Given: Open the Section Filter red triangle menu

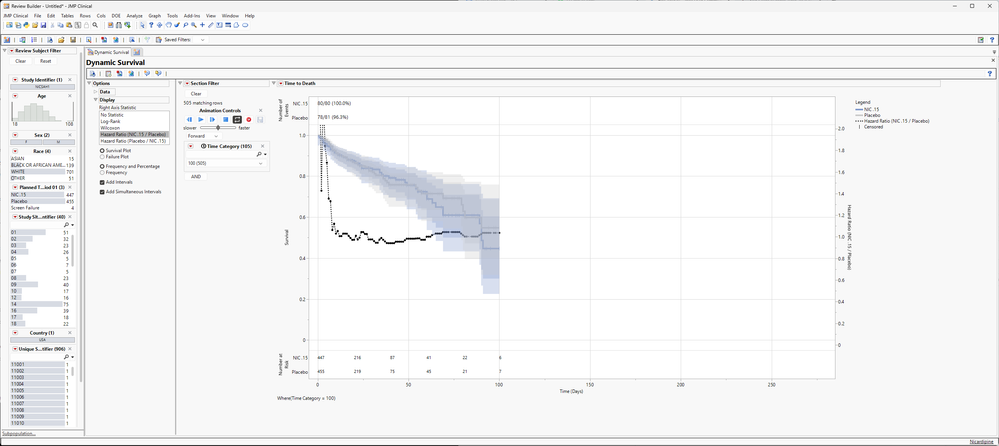Looking at the screenshot, I should 187,83.
